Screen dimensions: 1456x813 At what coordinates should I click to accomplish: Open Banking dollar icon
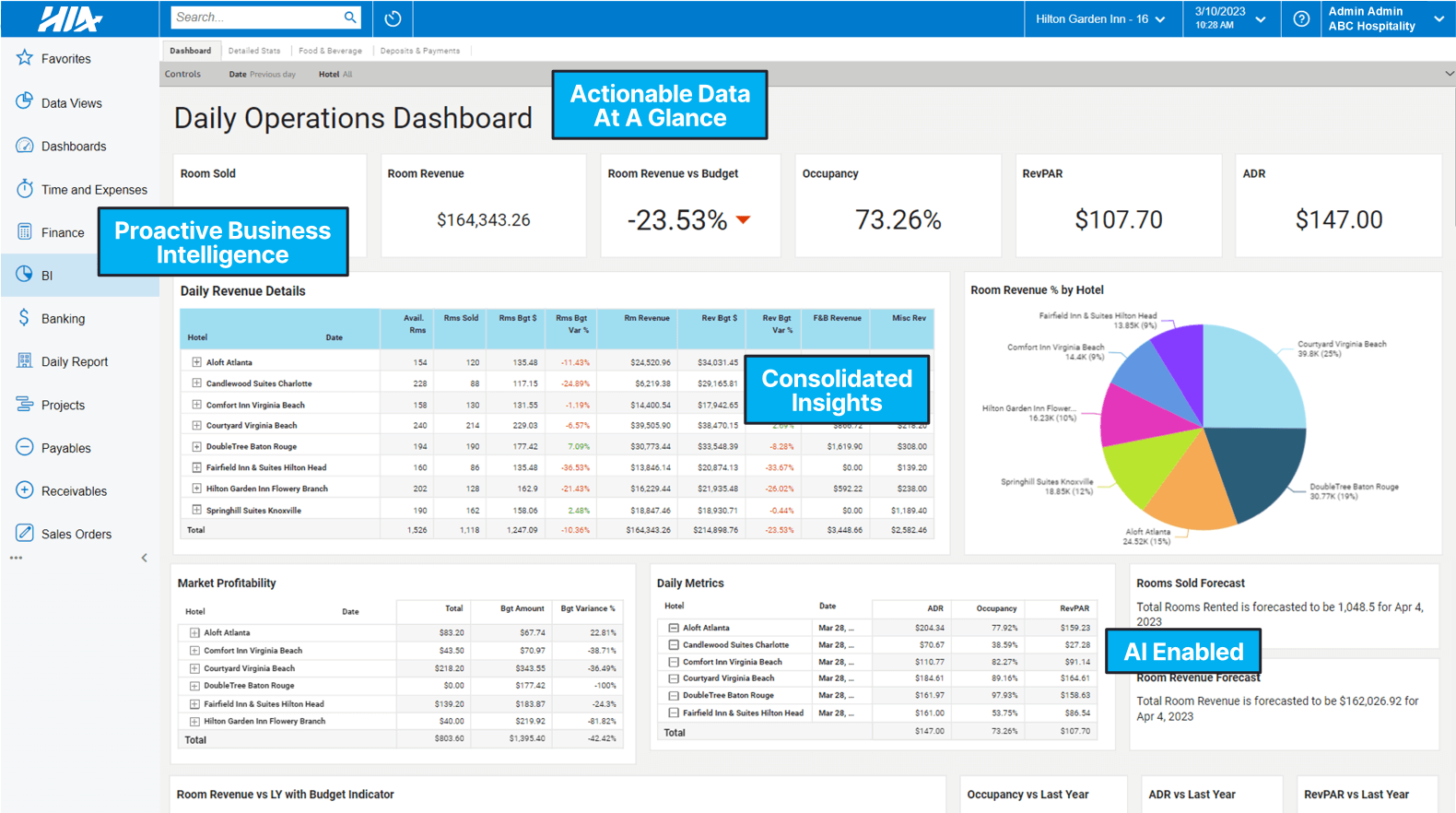[25, 318]
